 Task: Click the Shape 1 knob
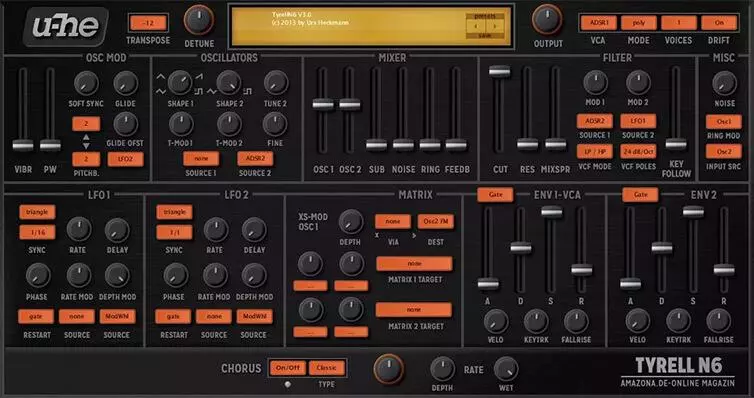[x=180, y=82]
